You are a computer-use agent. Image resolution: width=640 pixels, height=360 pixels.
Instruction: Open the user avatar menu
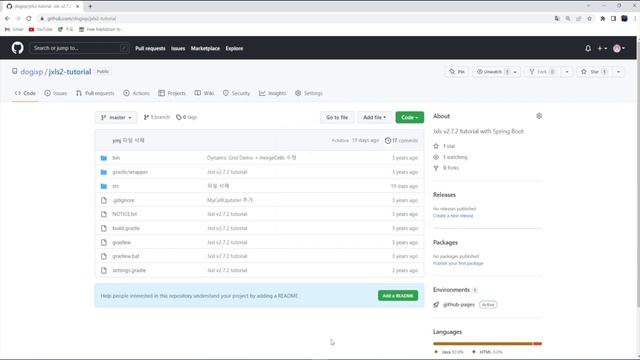619,48
